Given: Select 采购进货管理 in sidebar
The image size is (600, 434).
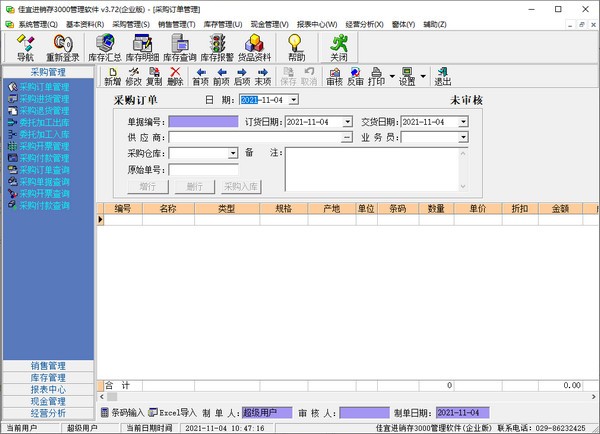Looking at the screenshot, I should [x=44, y=99].
